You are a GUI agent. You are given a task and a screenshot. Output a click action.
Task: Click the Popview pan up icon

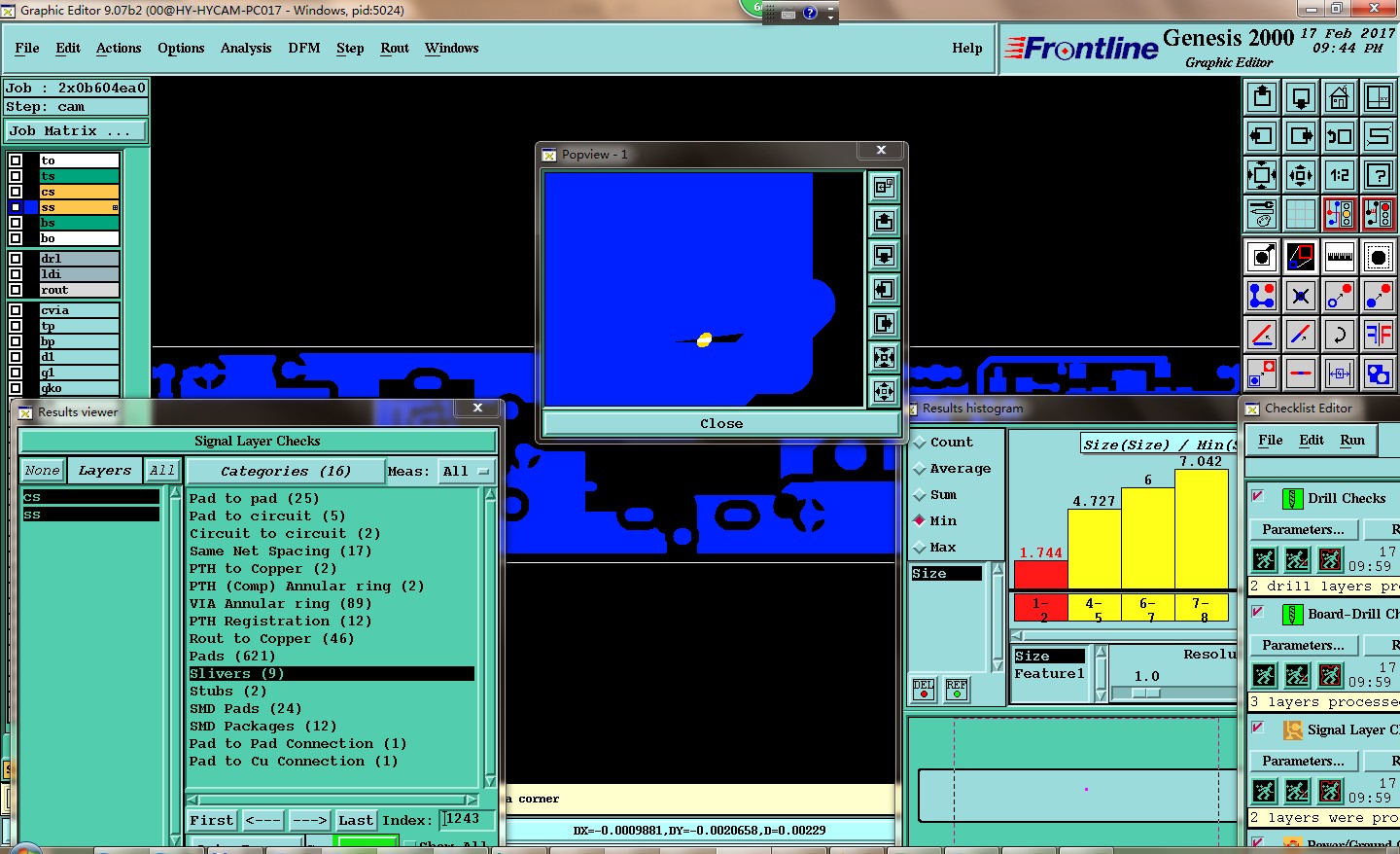(x=884, y=222)
